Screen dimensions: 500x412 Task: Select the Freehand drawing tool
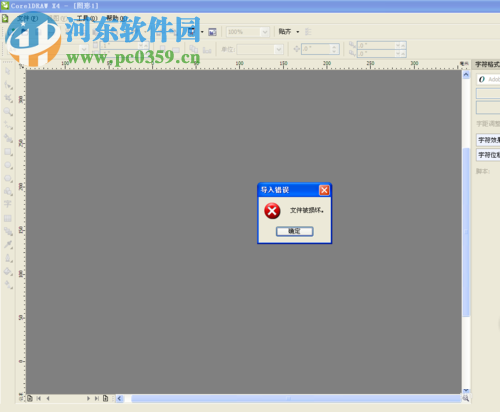(8, 125)
